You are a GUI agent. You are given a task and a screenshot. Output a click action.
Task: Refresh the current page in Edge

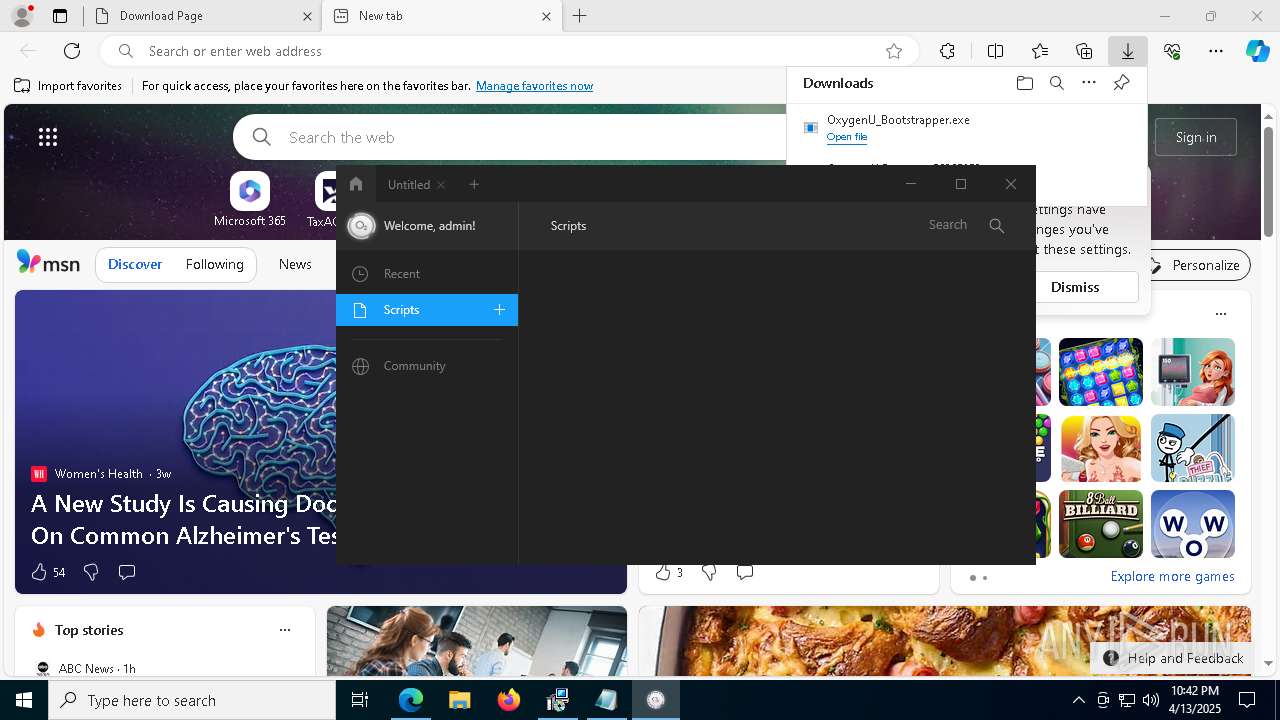pyautogui.click(x=72, y=51)
